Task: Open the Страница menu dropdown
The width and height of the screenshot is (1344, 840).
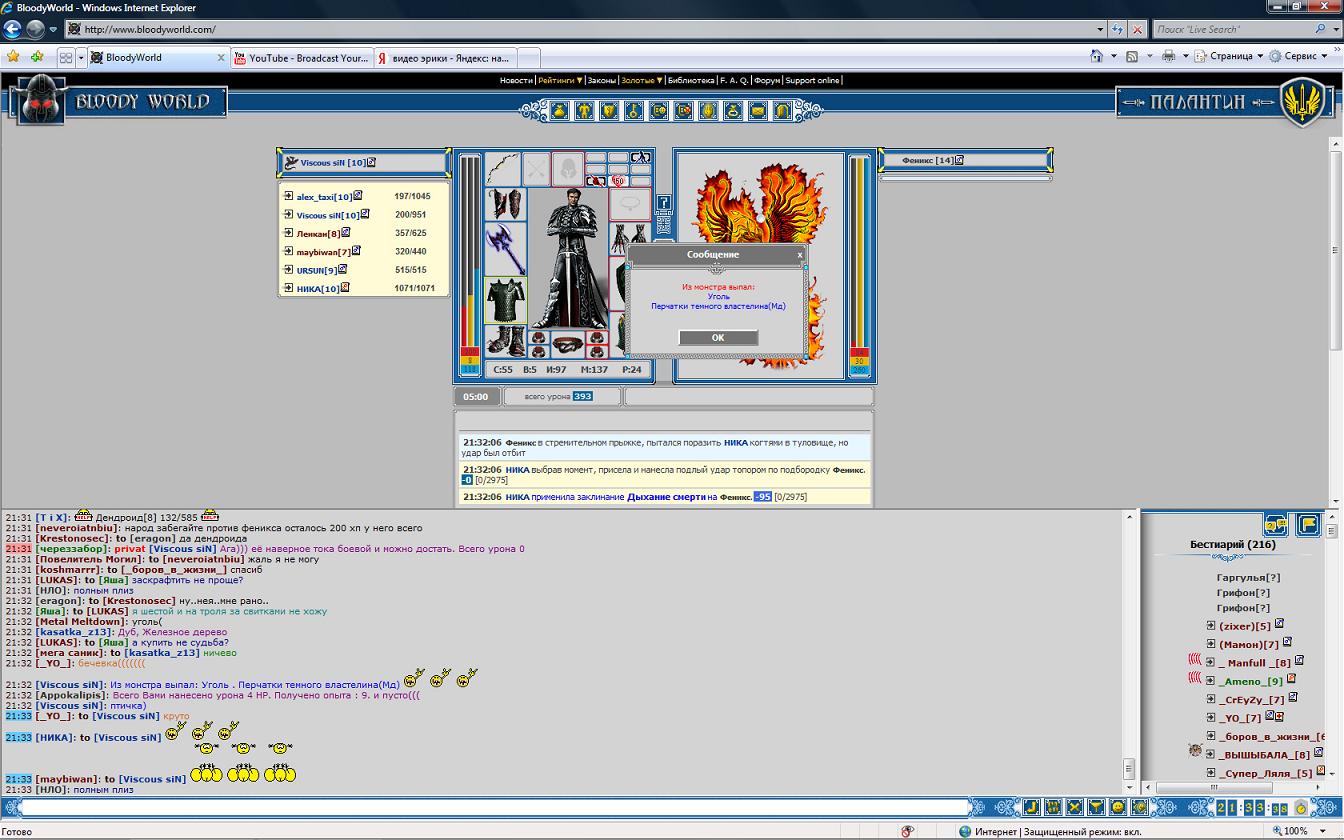Action: 1228,57
